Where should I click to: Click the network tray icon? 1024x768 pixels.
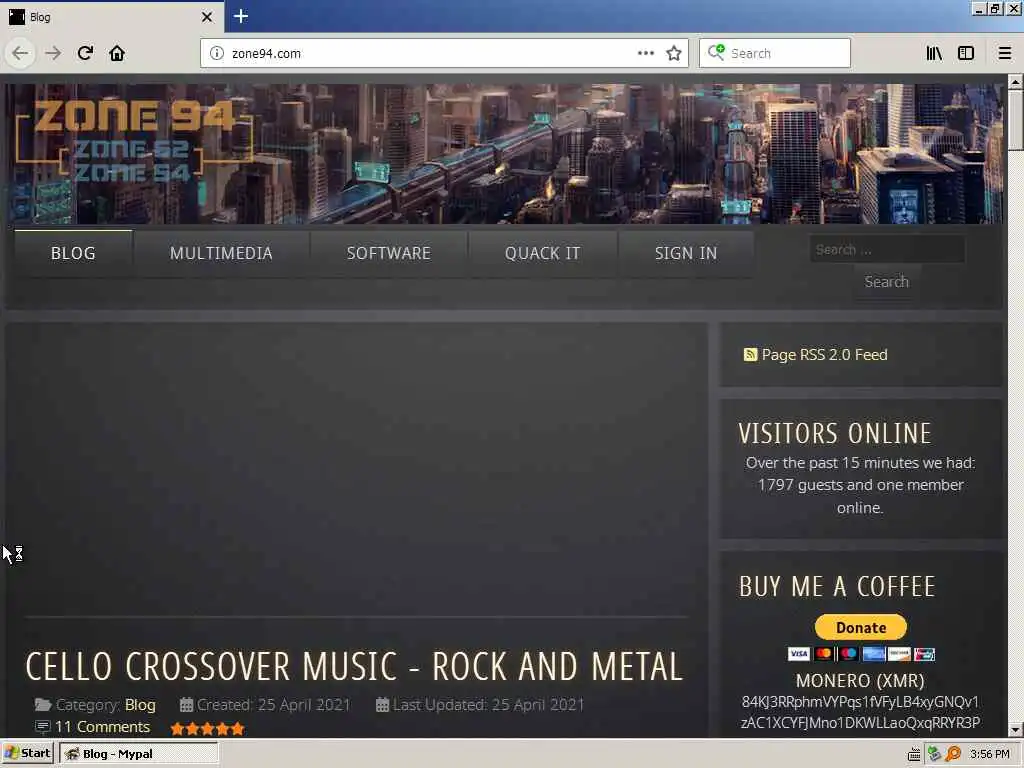[934, 754]
